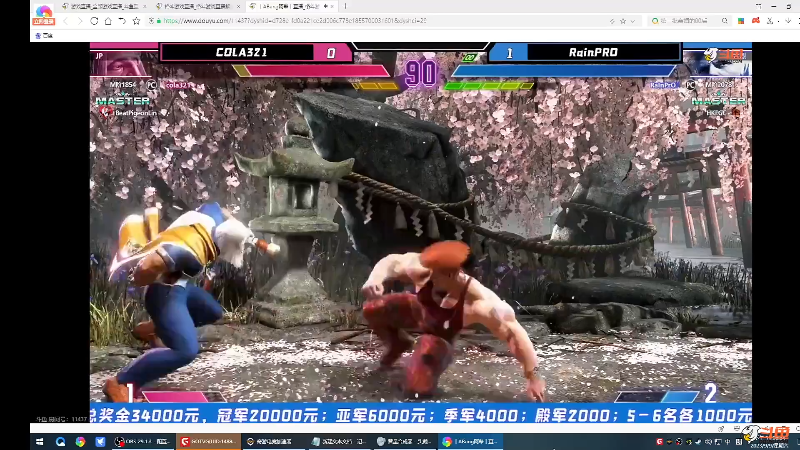Click the blue player two health bar
The height and width of the screenshot is (450, 800).
(564, 71)
